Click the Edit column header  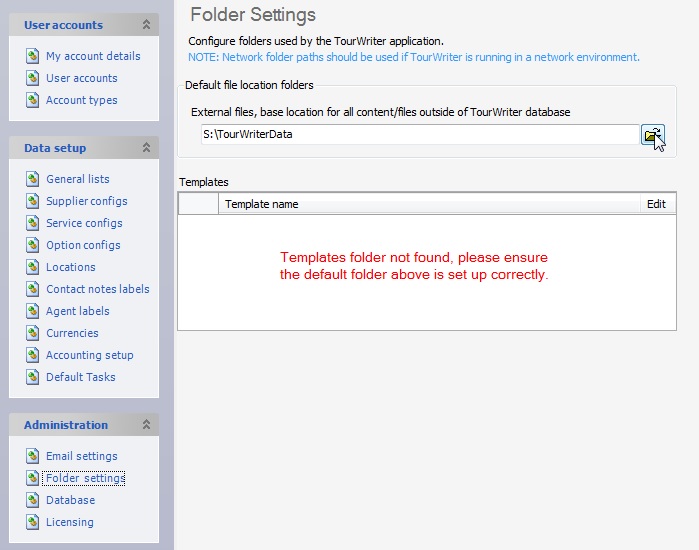pos(656,204)
